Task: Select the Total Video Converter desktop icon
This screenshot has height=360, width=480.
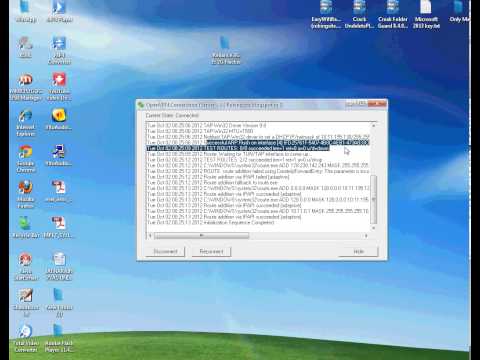Action: 25,338
